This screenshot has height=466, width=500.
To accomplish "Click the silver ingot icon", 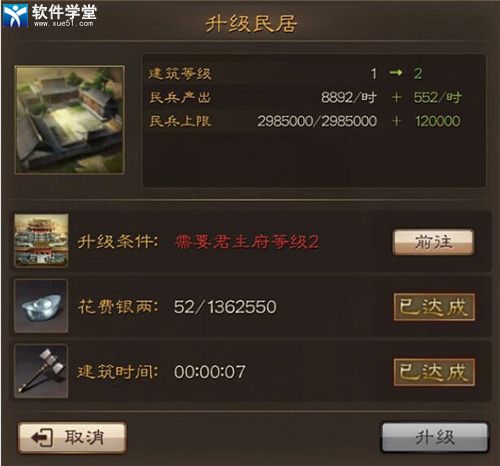I will click(x=41, y=306).
